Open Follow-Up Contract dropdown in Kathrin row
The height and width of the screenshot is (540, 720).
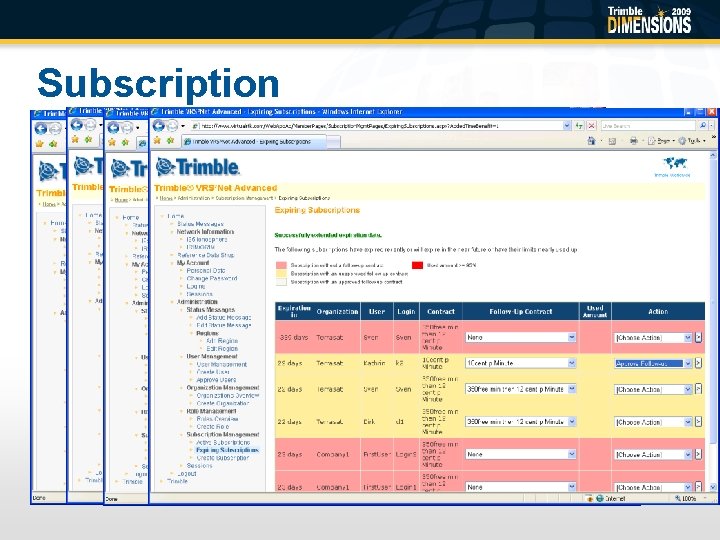coord(572,363)
